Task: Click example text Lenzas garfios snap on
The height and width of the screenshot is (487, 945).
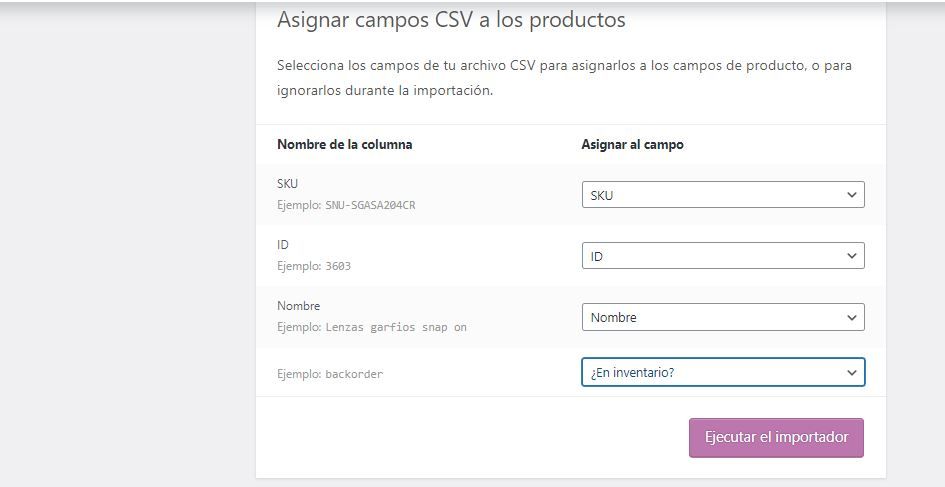Action: coord(396,327)
